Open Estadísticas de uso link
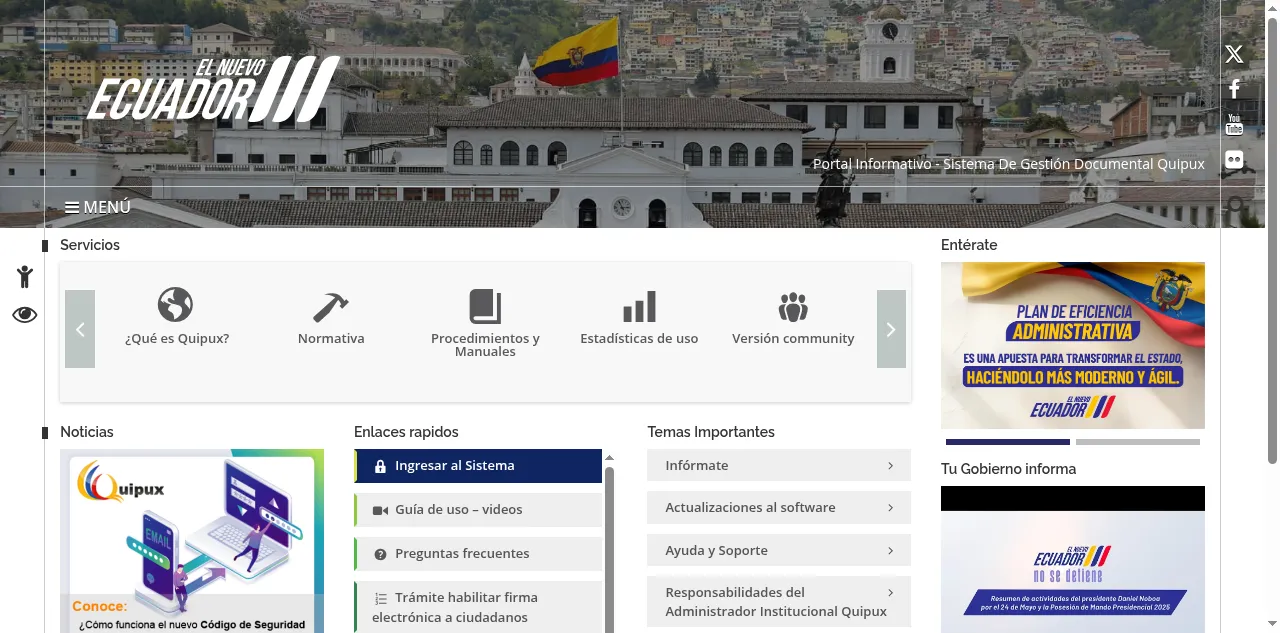Screen dimensions: 1280x633 639,339
